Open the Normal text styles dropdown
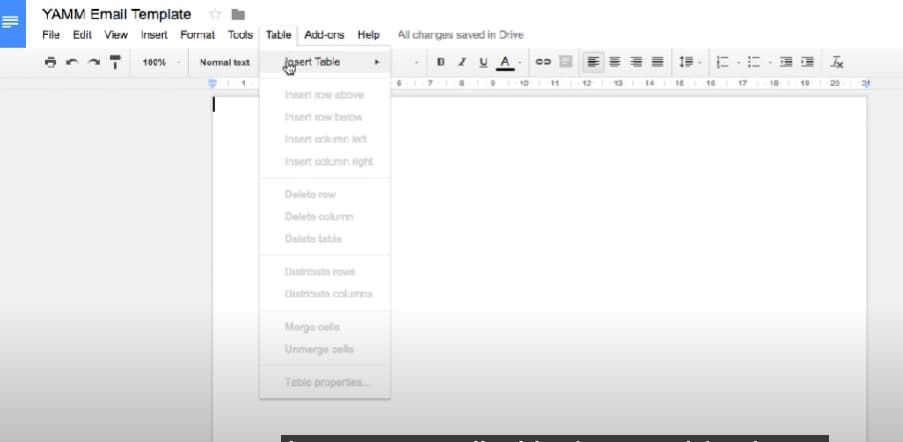The height and width of the screenshot is (442, 903). [x=225, y=62]
